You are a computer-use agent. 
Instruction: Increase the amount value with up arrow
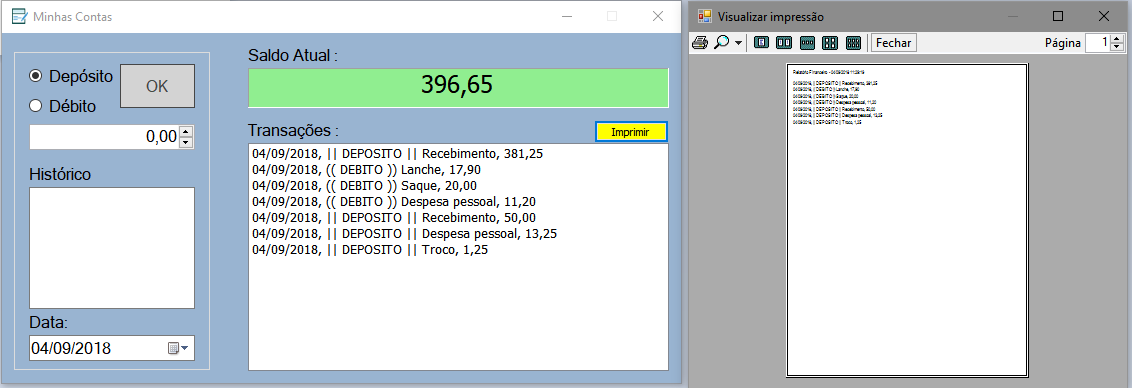point(186,131)
